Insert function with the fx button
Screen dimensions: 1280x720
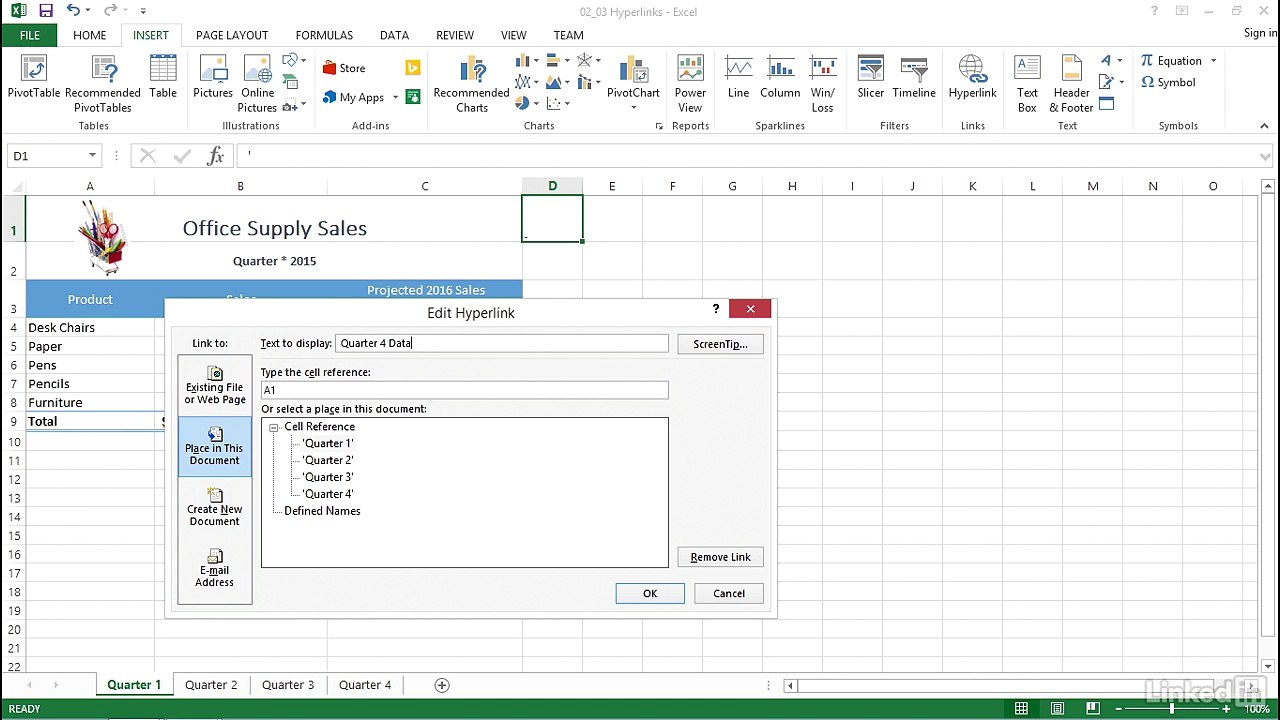click(215, 156)
